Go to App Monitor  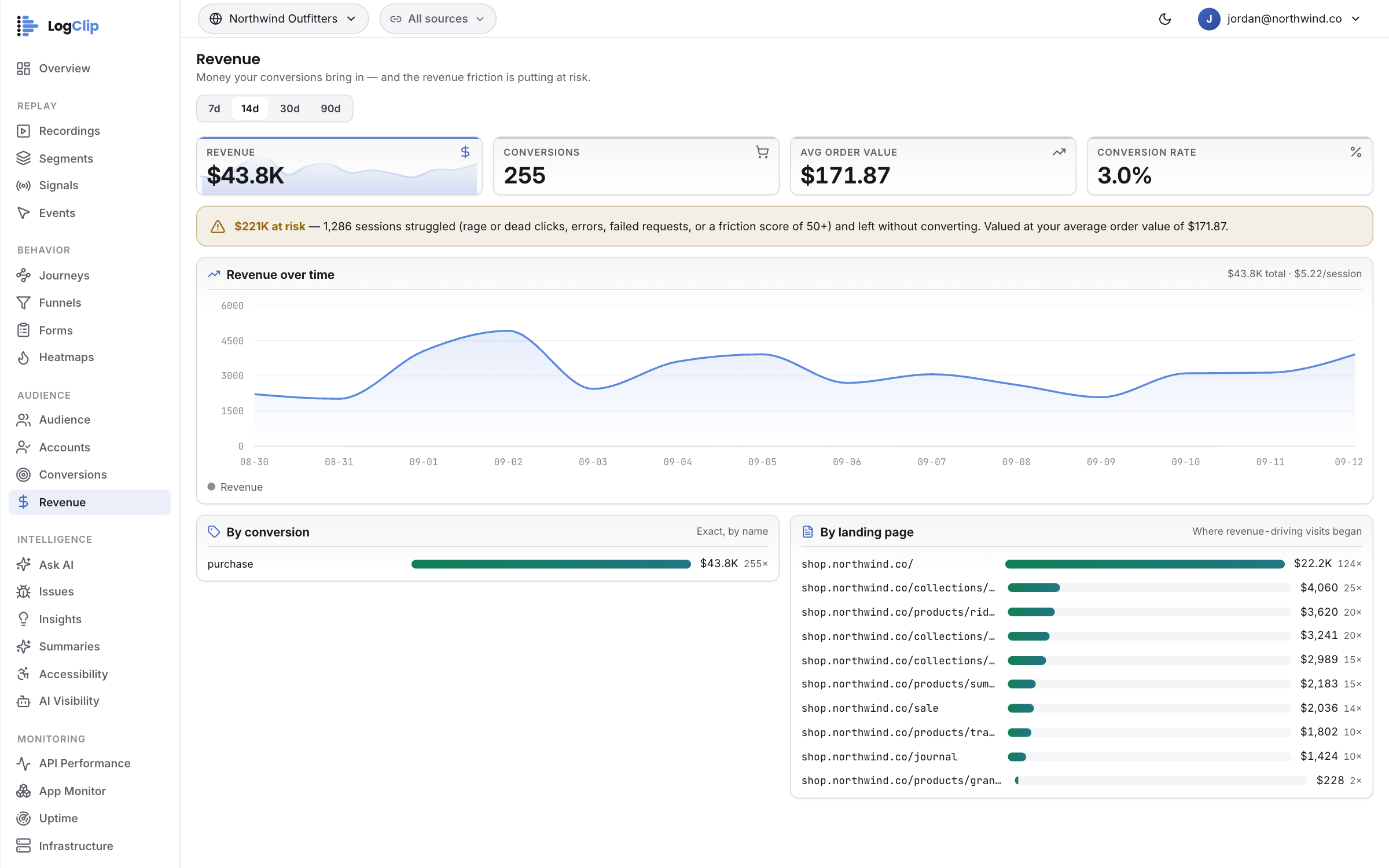90,791
